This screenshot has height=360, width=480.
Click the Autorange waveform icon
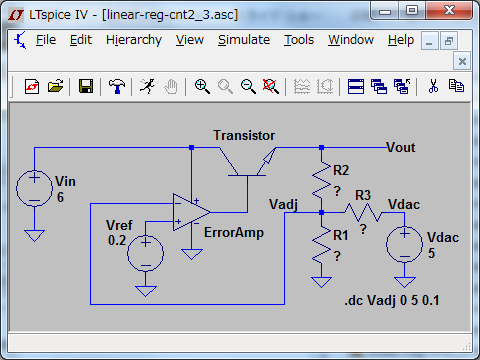tap(302, 86)
